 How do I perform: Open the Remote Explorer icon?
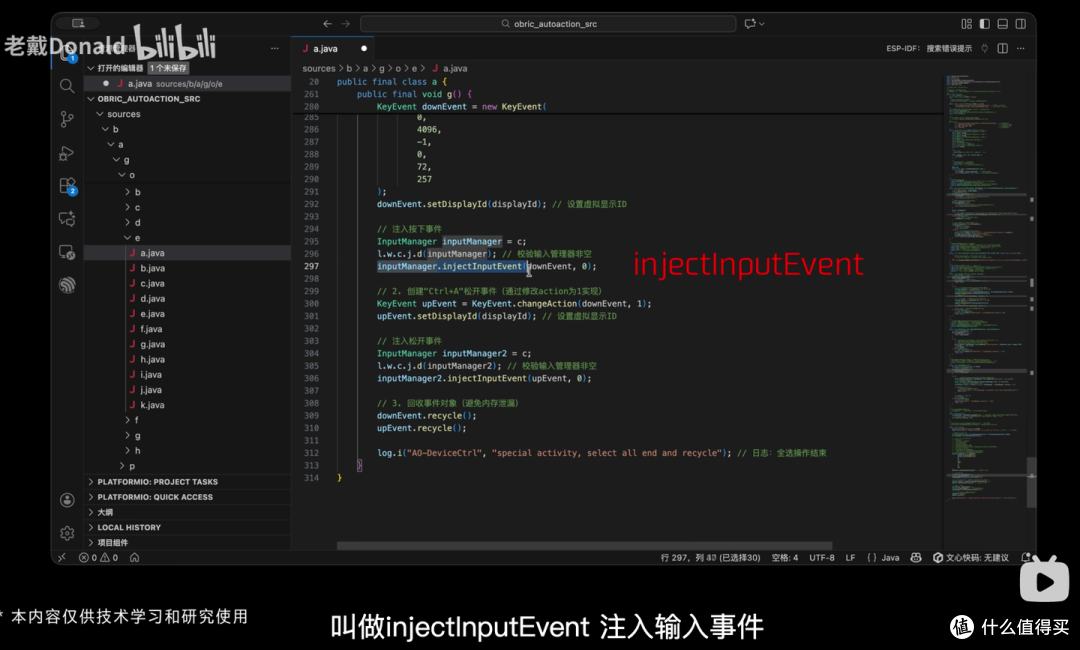pyautogui.click(x=67, y=252)
